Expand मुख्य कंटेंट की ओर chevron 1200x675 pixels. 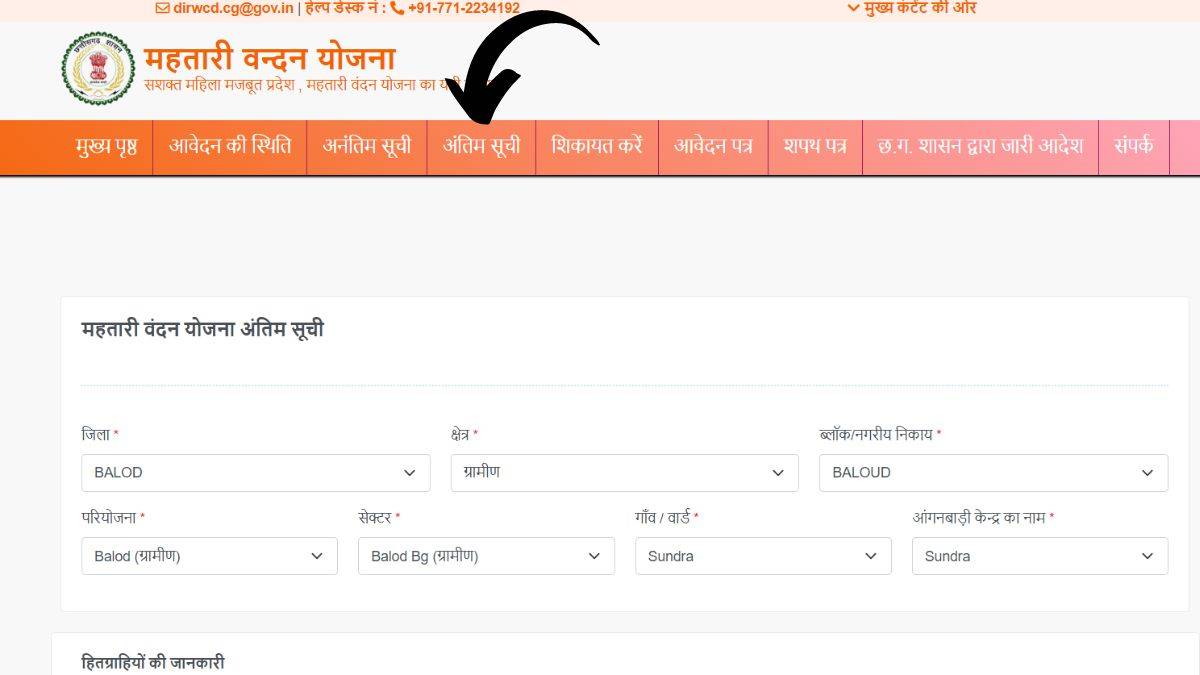pyautogui.click(x=853, y=9)
